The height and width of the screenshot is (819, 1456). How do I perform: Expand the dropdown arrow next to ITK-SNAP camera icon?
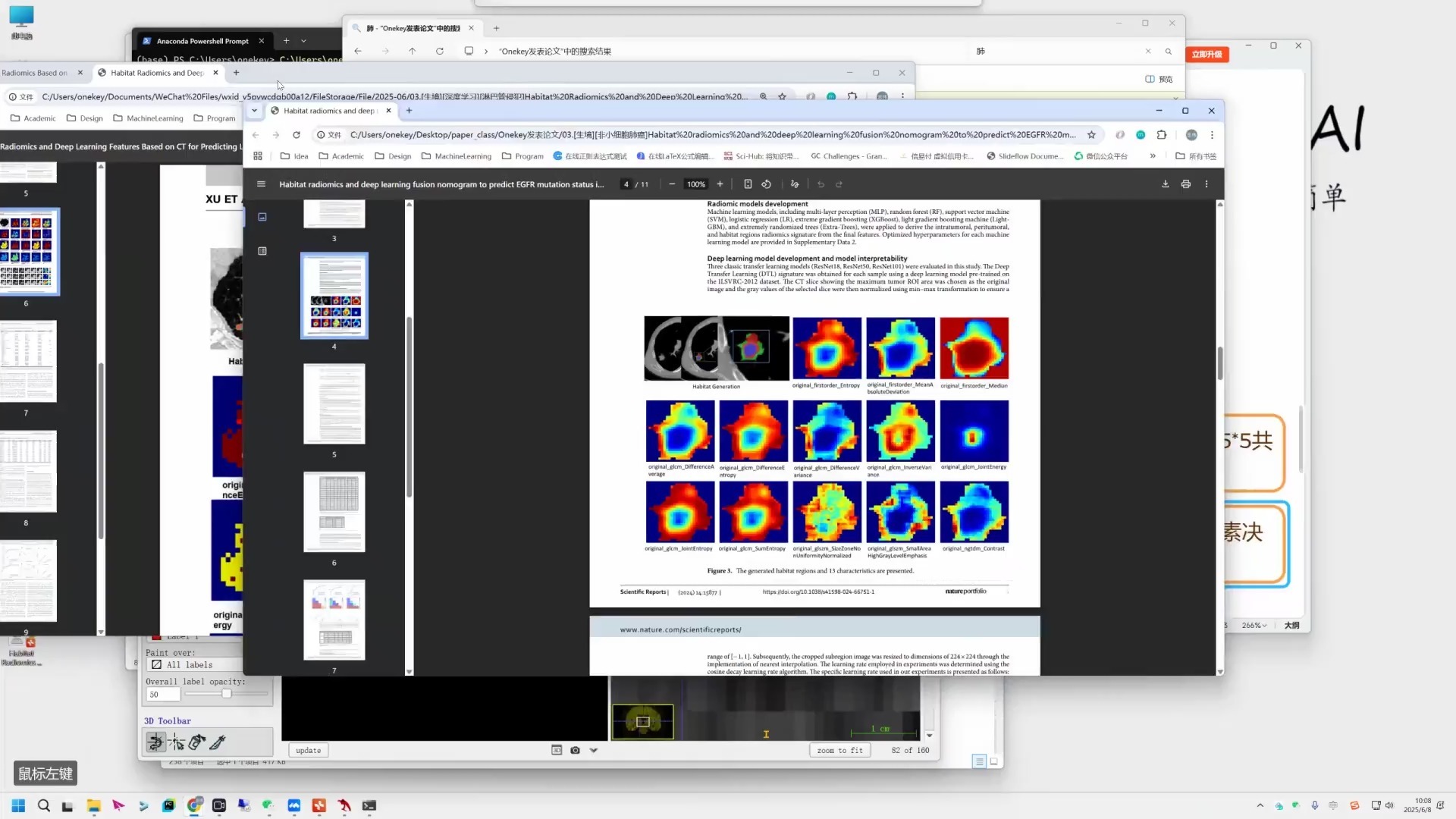coord(594,750)
